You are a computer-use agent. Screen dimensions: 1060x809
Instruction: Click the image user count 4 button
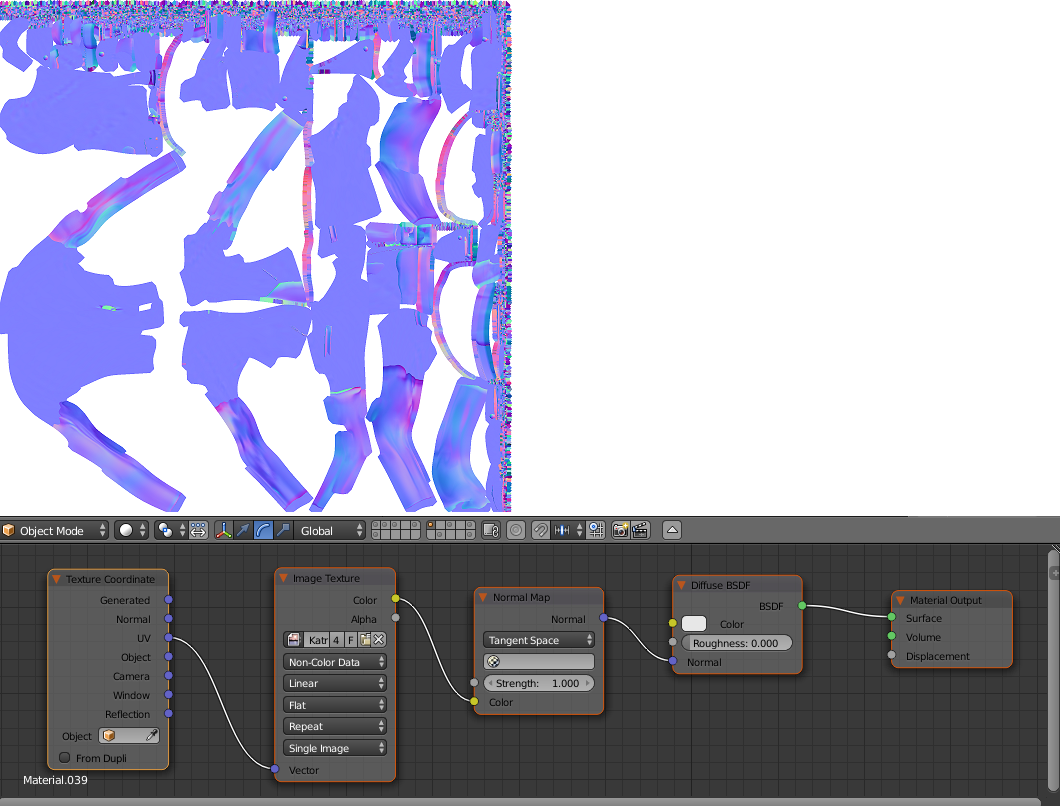(x=336, y=640)
